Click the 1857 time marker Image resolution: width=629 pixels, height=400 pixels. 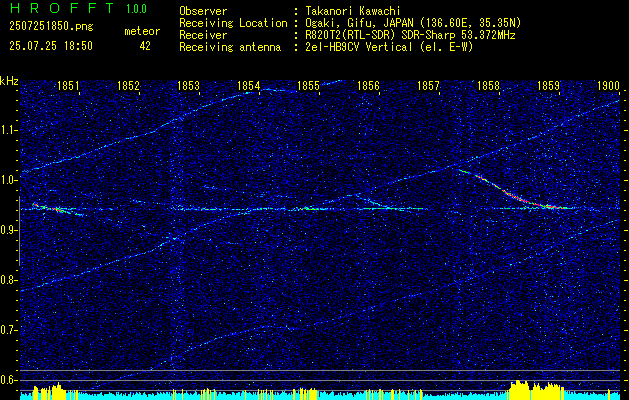pyautogui.click(x=428, y=86)
